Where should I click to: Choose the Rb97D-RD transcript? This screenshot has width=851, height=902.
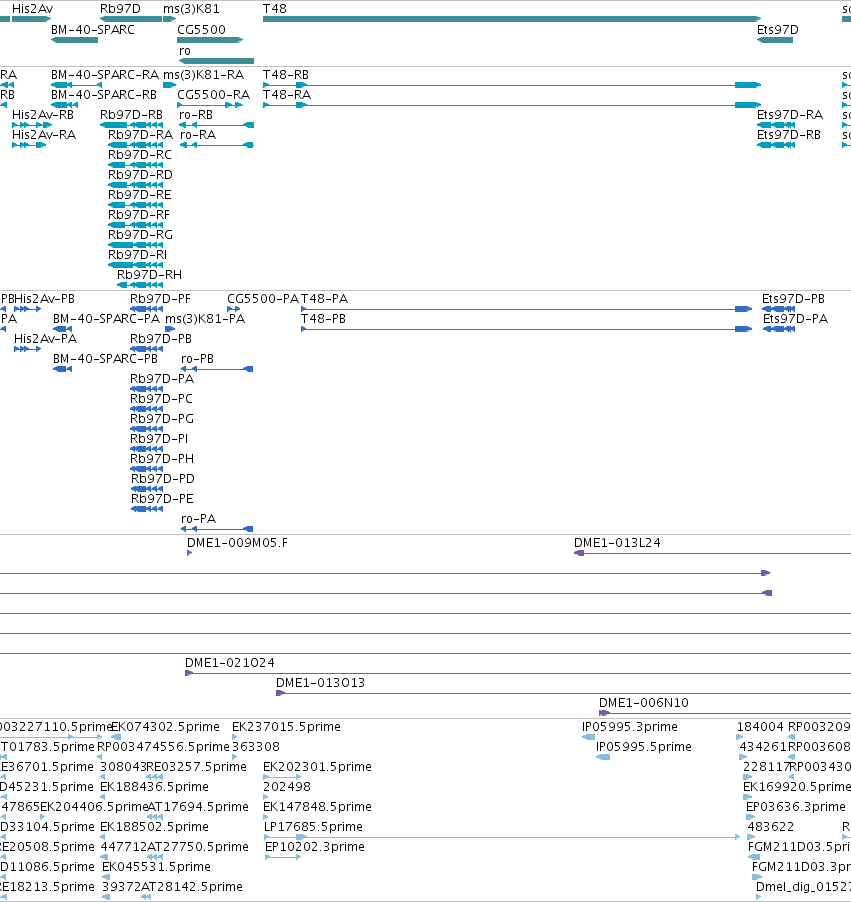coord(140,174)
